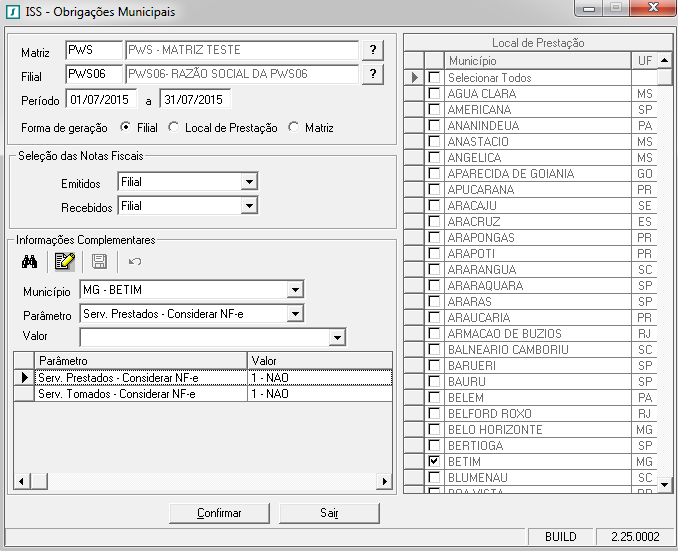Click ISS window title icon
Image resolution: width=678 pixels, height=551 pixels.
(x=13, y=12)
